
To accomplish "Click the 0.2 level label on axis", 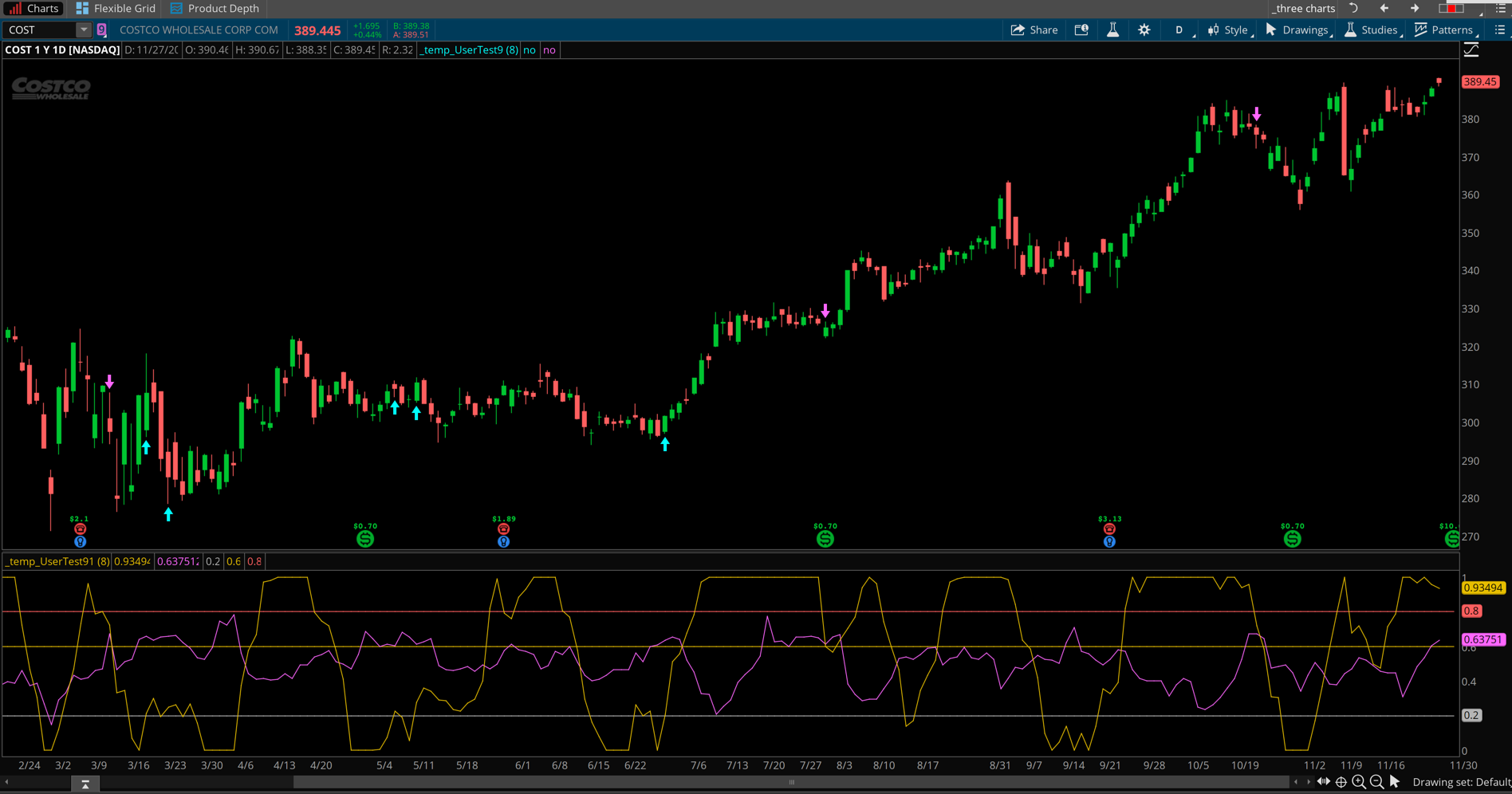I will [1471, 715].
